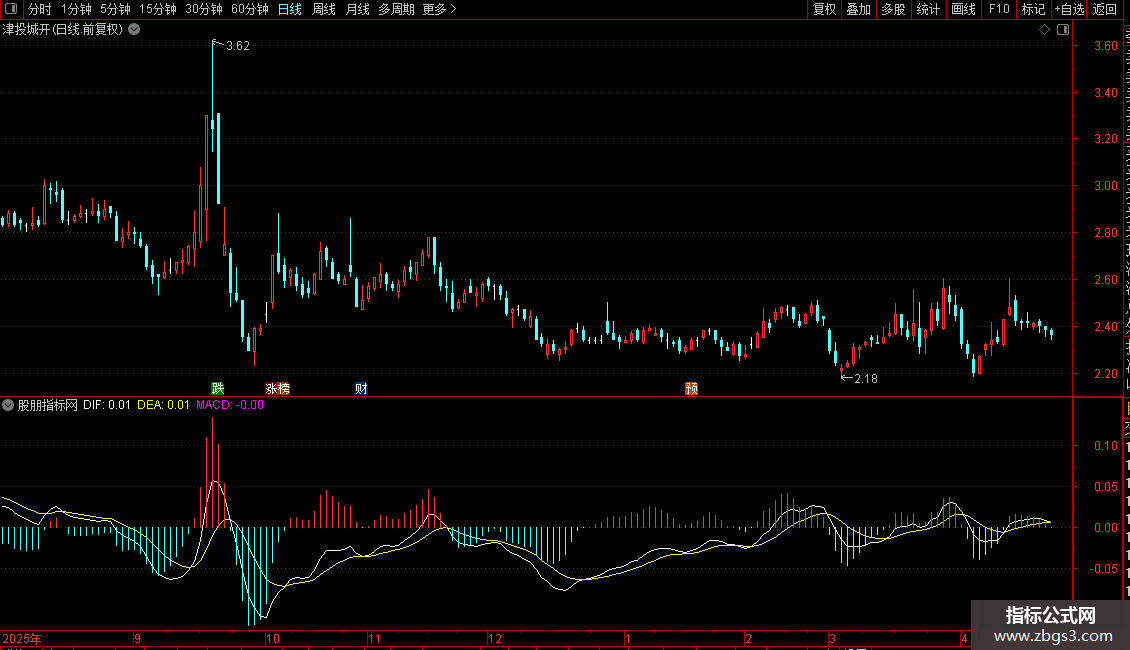Click the DIF: 0.01 indicator value
1130x650 pixels.
click(107, 405)
